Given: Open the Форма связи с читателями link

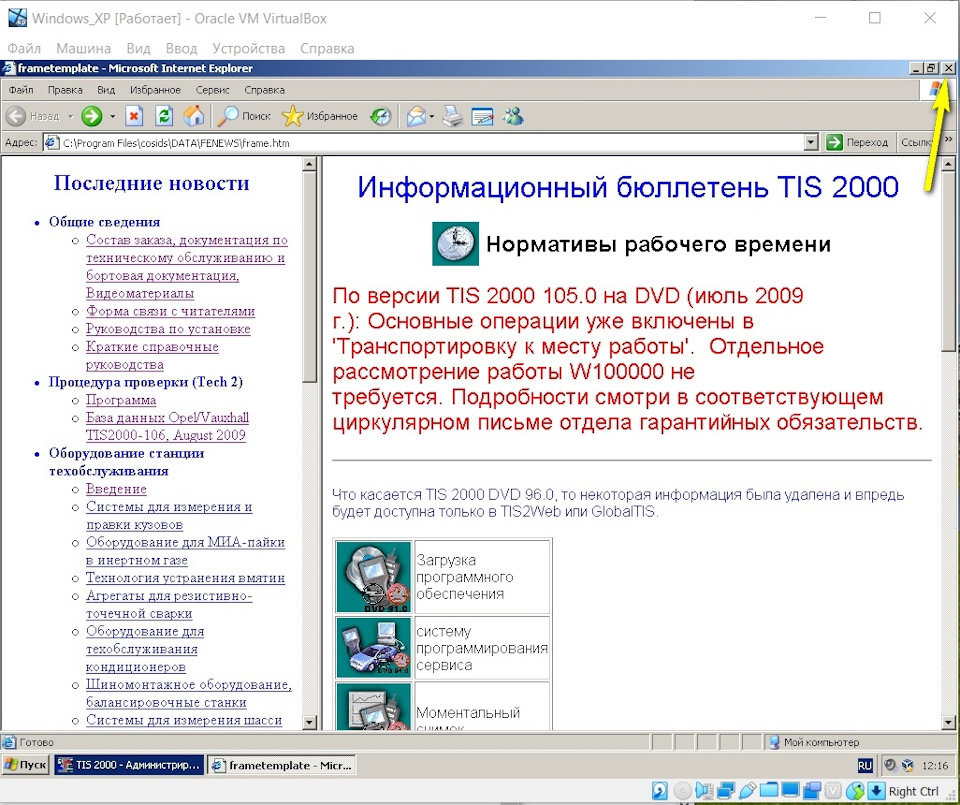Looking at the screenshot, I should coord(170,311).
